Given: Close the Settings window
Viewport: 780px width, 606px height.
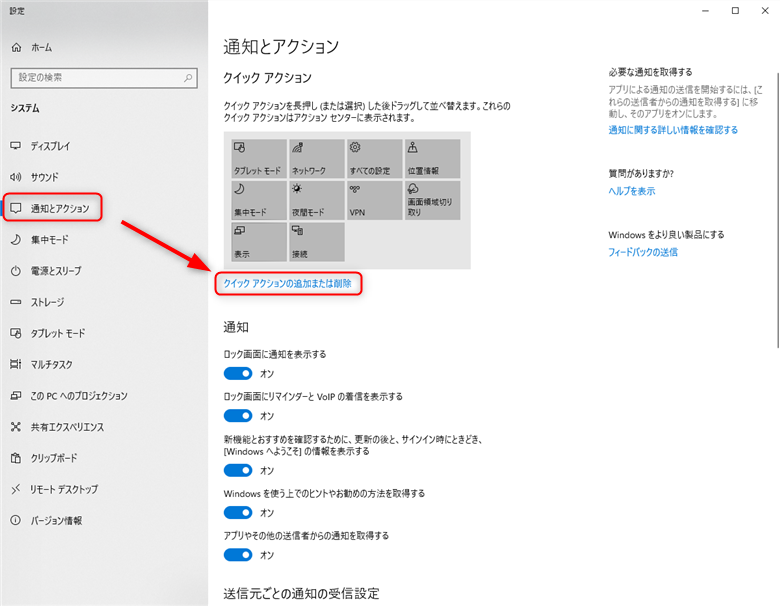Looking at the screenshot, I should pos(765,11).
